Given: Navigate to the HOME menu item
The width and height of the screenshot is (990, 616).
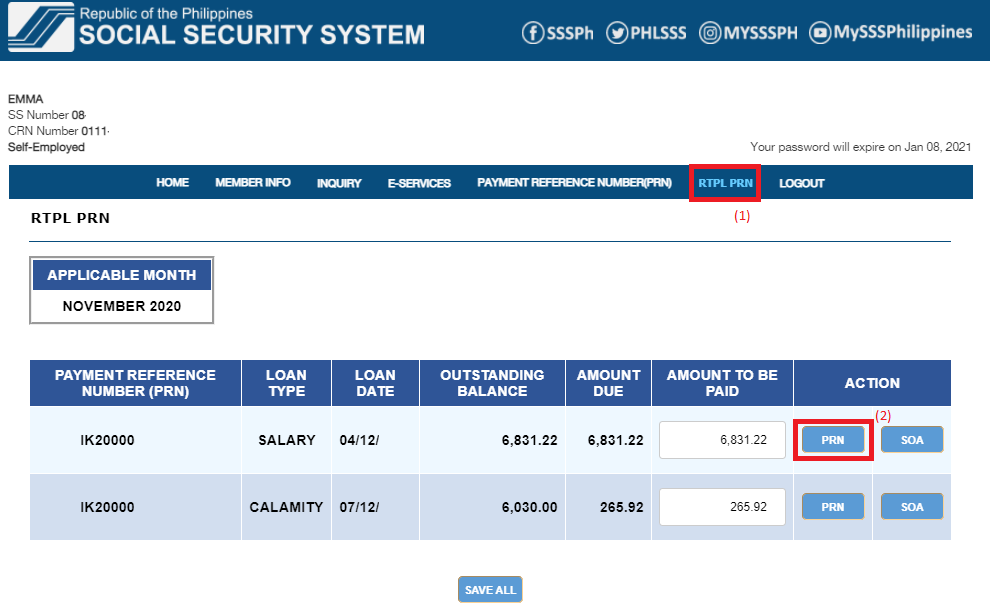Looking at the screenshot, I should 172,182.
